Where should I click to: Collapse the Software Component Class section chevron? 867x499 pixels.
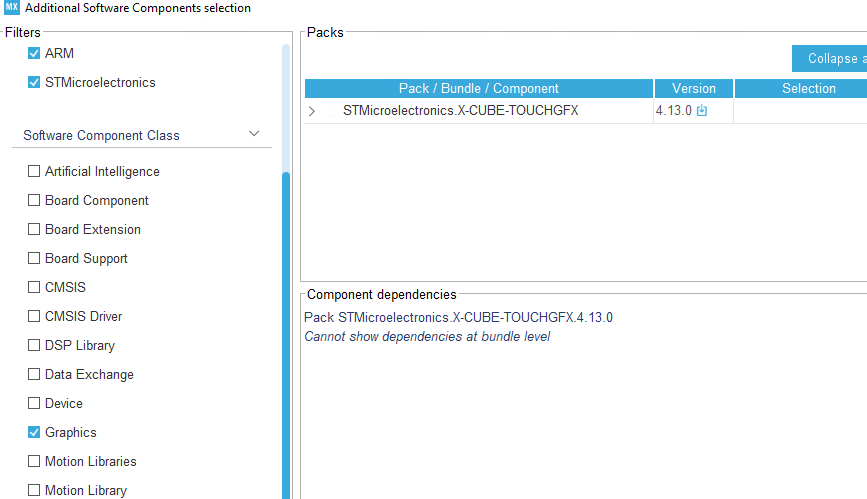point(254,134)
